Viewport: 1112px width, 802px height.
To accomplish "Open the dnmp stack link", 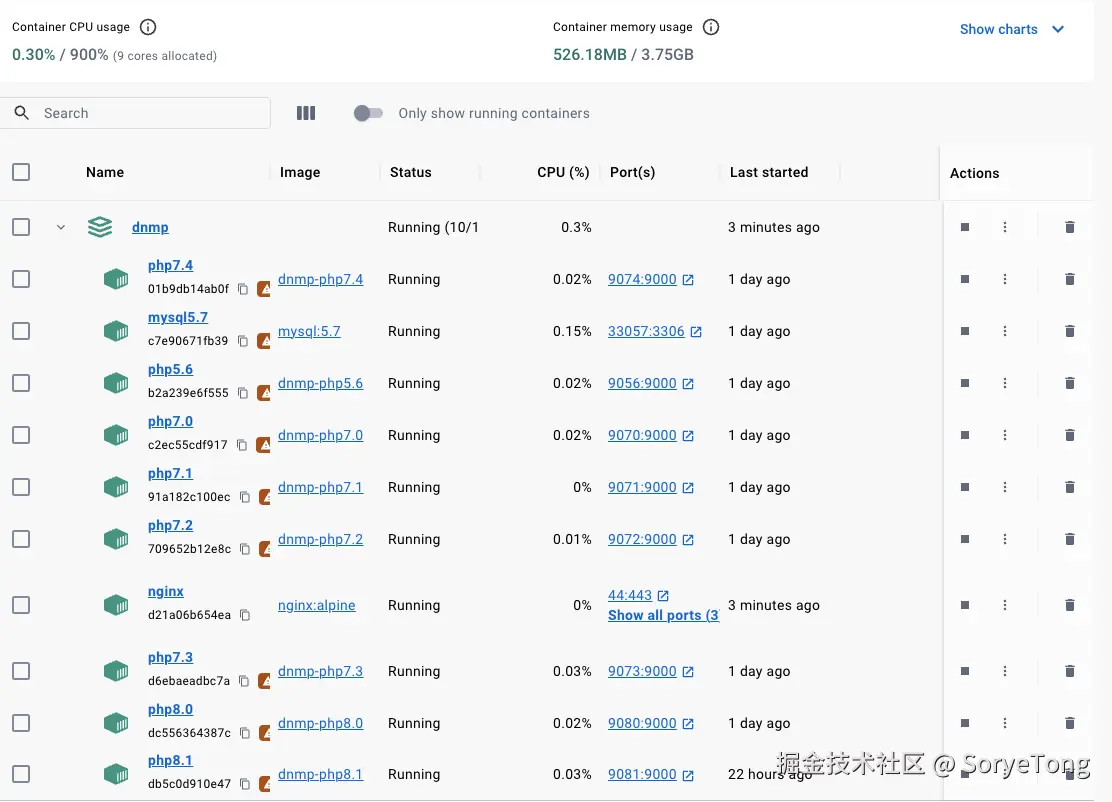I will [x=150, y=228].
